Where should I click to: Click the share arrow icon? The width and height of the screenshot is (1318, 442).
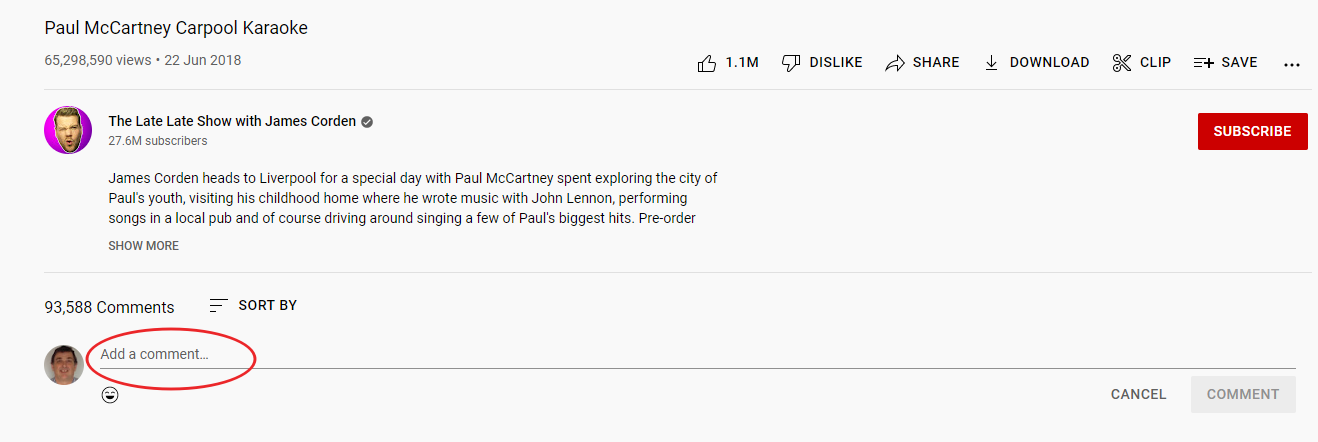[x=895, y=63]
